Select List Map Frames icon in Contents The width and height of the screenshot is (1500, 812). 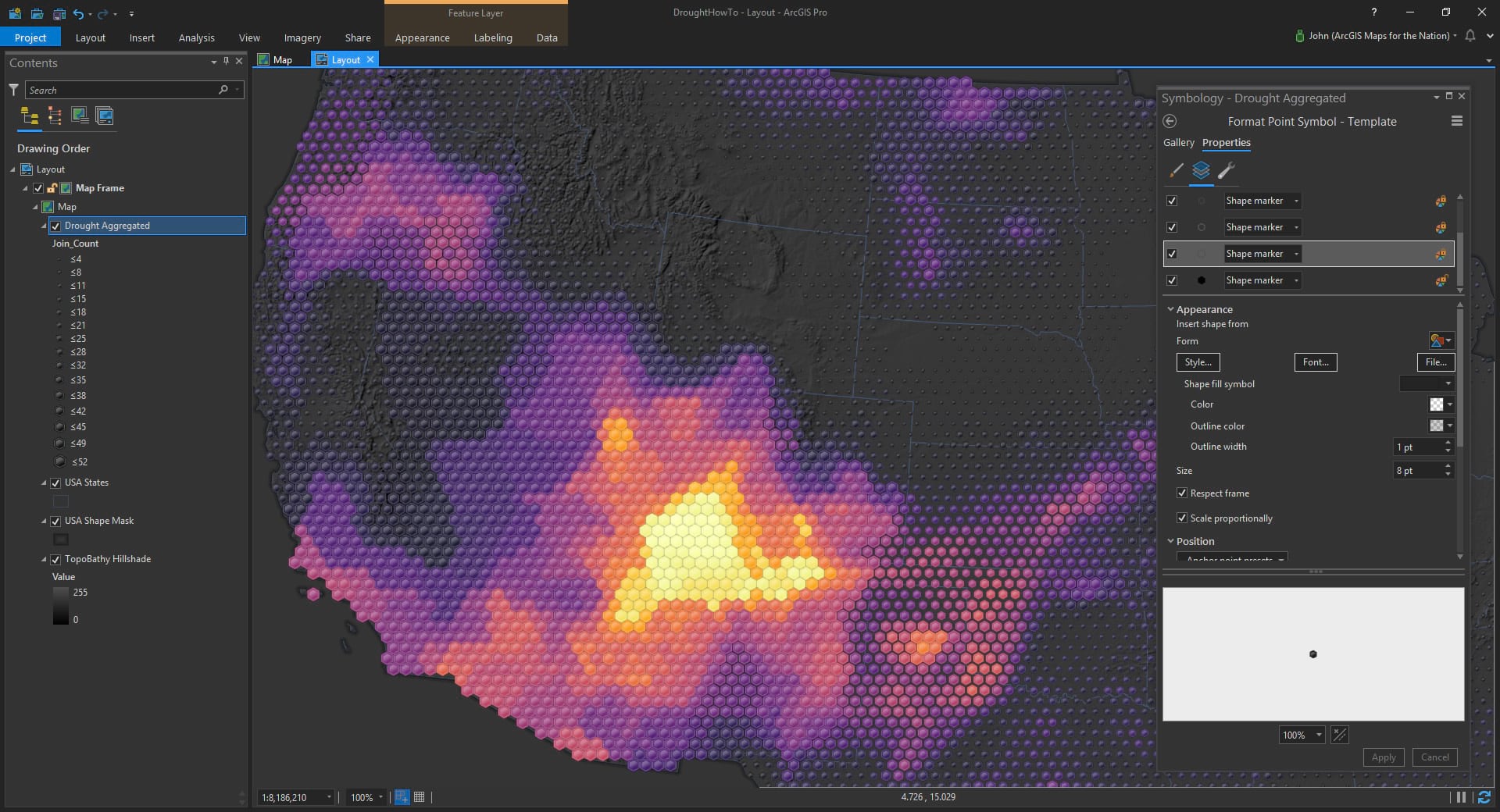click(x=80, y=116)
